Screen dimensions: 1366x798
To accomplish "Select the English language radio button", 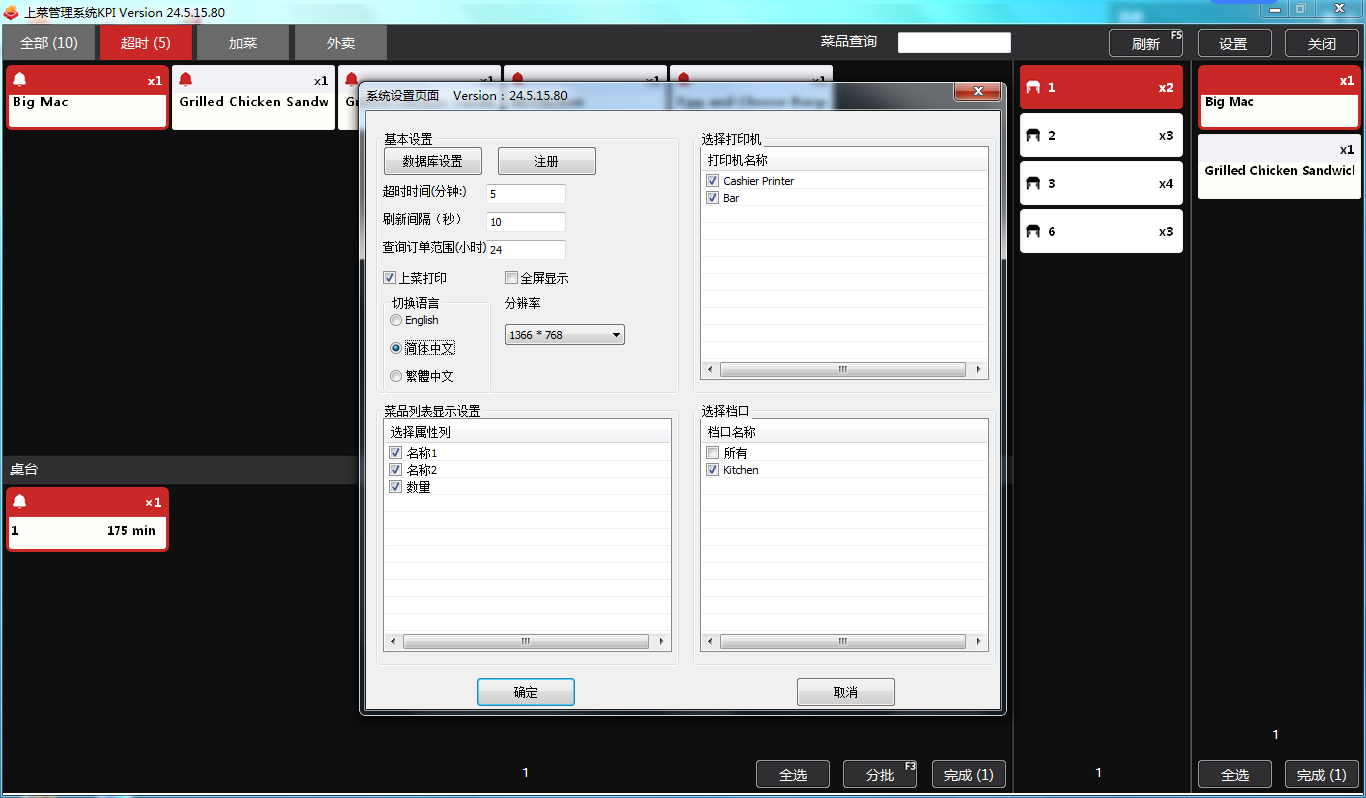I will (x=396, y=320).
